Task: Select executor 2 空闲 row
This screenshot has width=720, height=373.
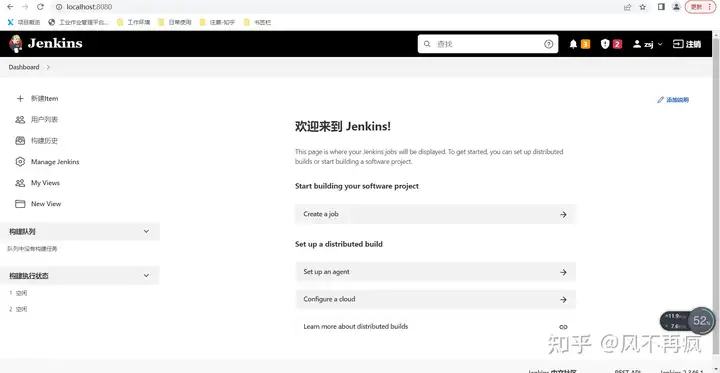Action: click(18, 309)
